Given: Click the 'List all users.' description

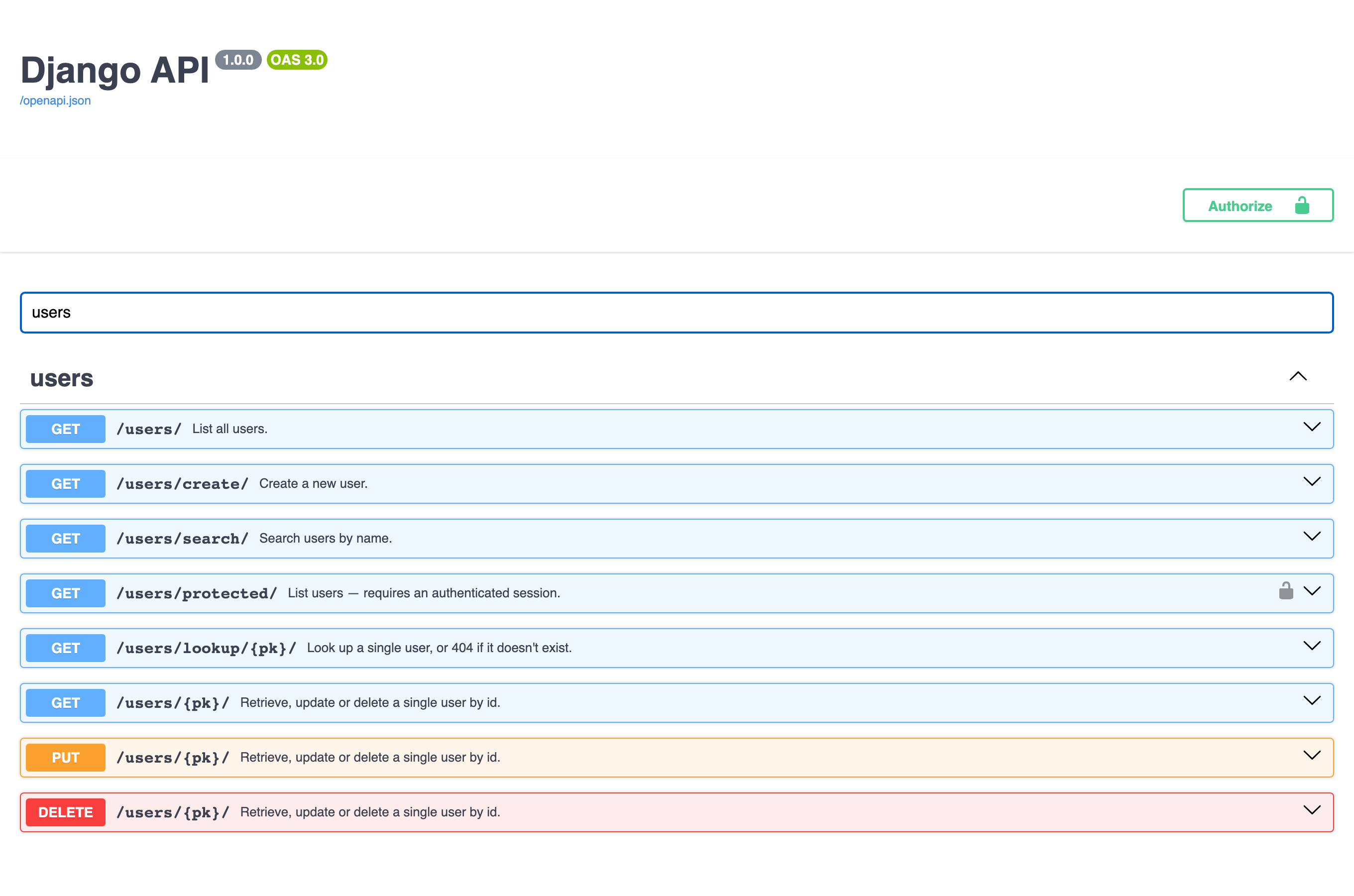Looking at the screenshot, I should coord(229,429).
